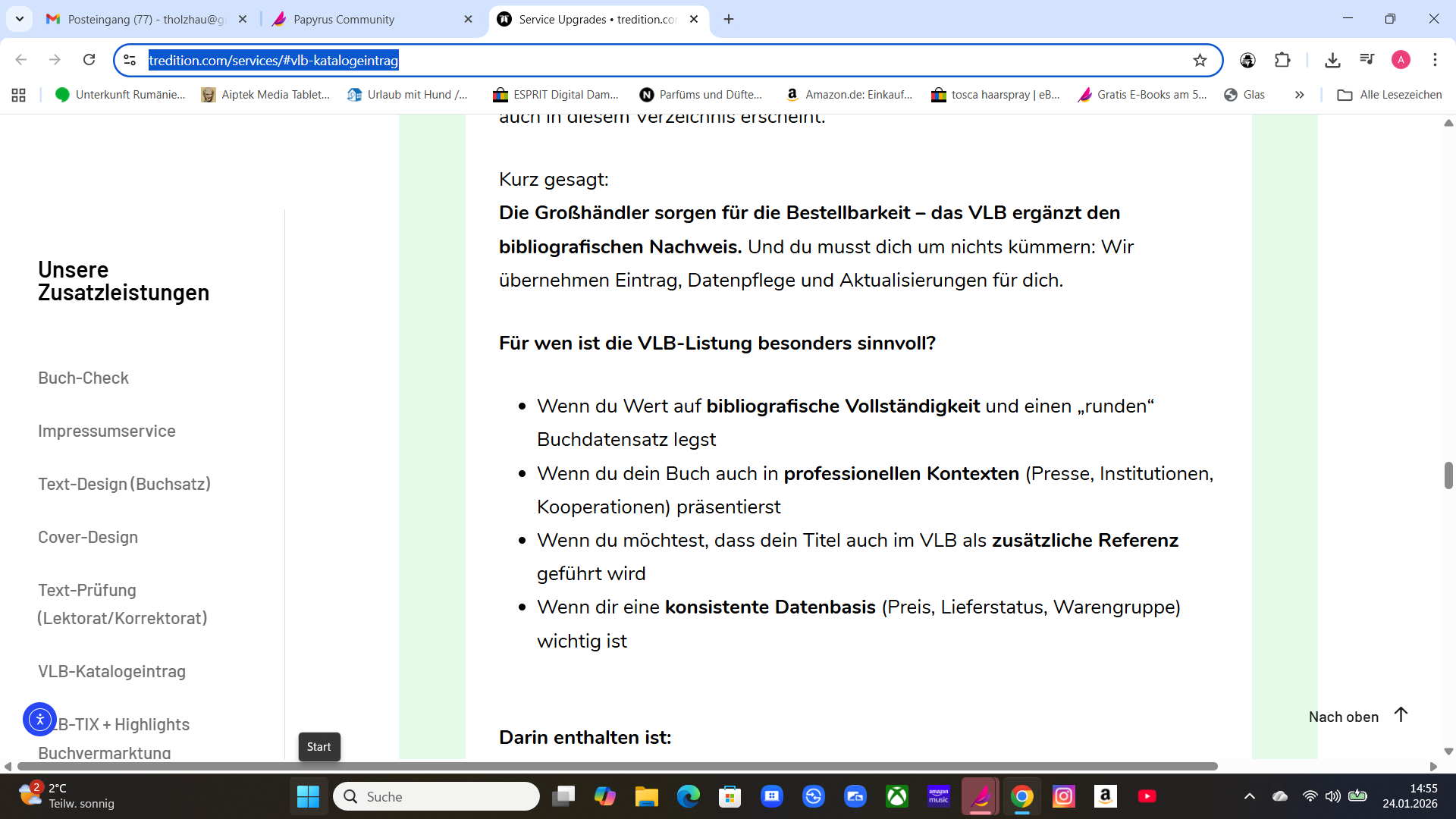
Task: Open the accessibility widget button
Action: click(39, 720)
